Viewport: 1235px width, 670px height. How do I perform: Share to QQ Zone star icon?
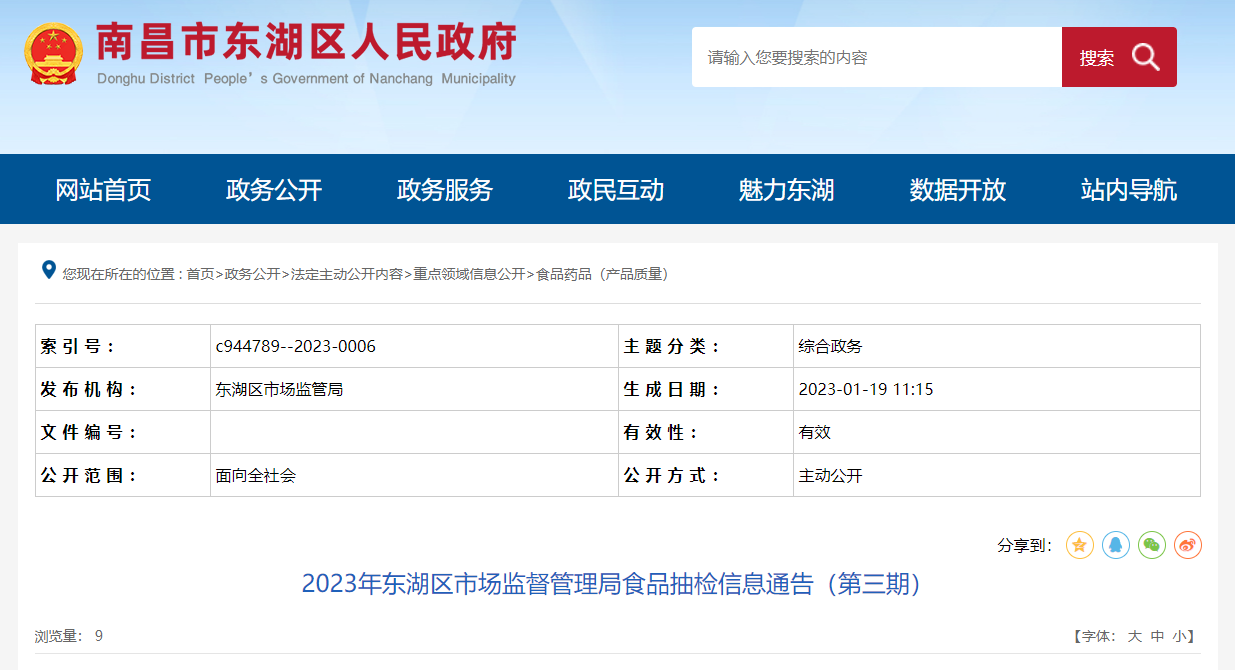pos(1079,545)
